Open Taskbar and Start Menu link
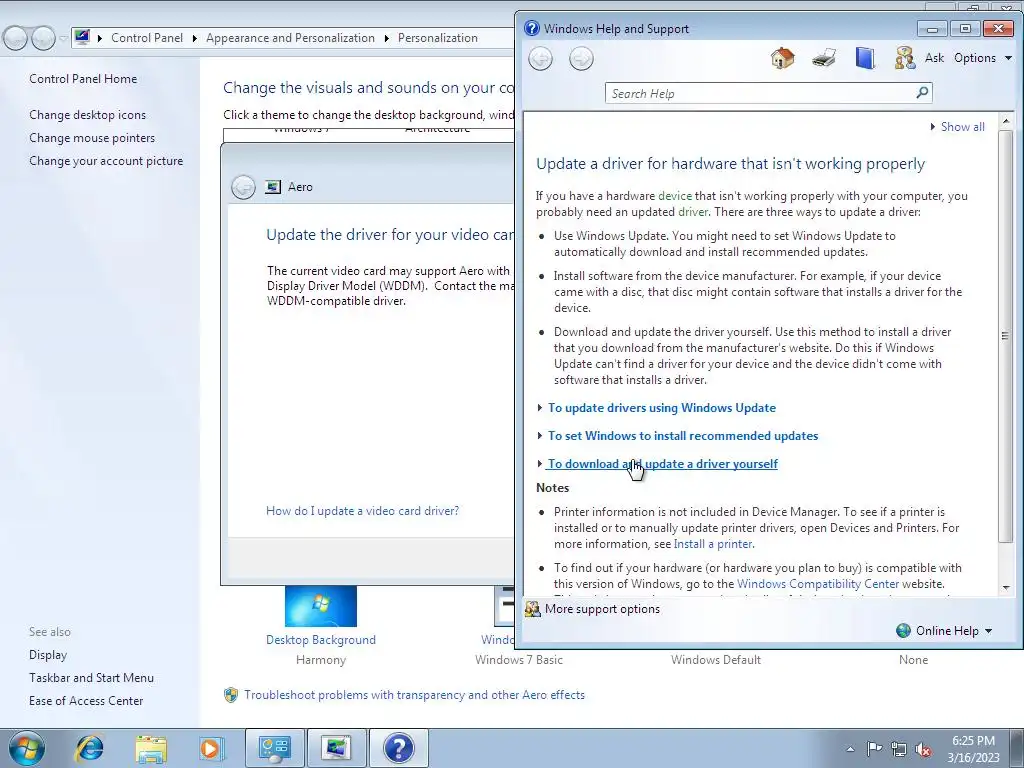Viewport: 1024px width, 768px height. [x=91, y=678]
